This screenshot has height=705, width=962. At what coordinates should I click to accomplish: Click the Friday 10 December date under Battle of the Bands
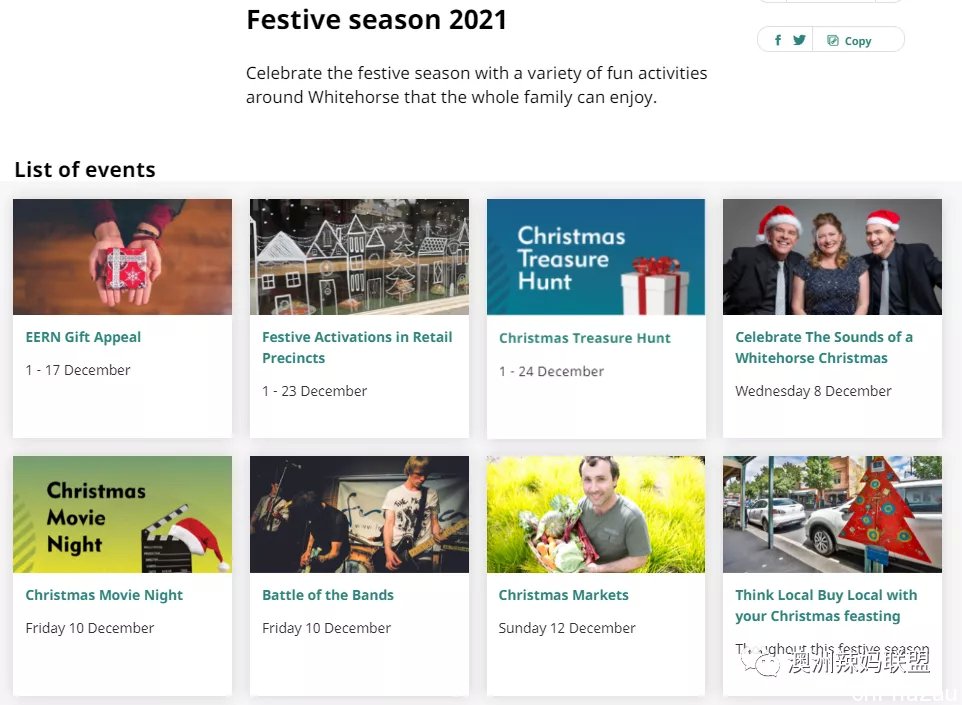pyautogui.click(x=326, y=628)
